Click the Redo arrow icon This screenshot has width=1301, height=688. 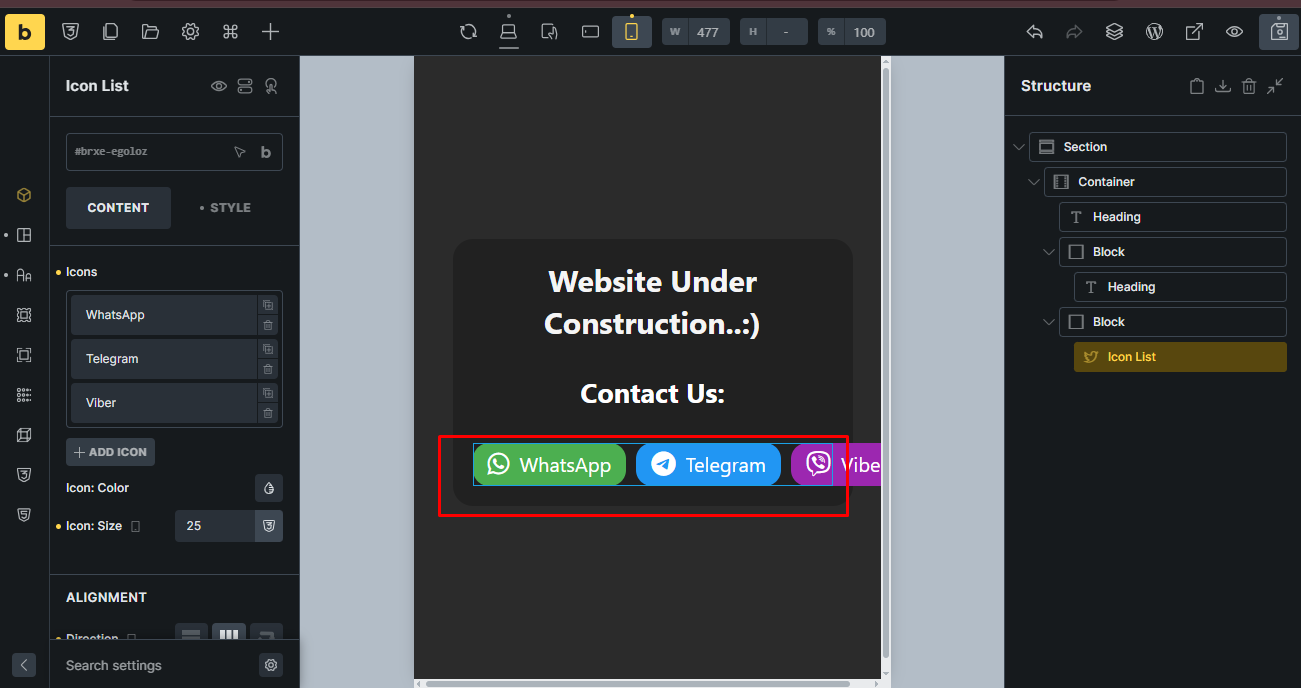[1075, 32]
